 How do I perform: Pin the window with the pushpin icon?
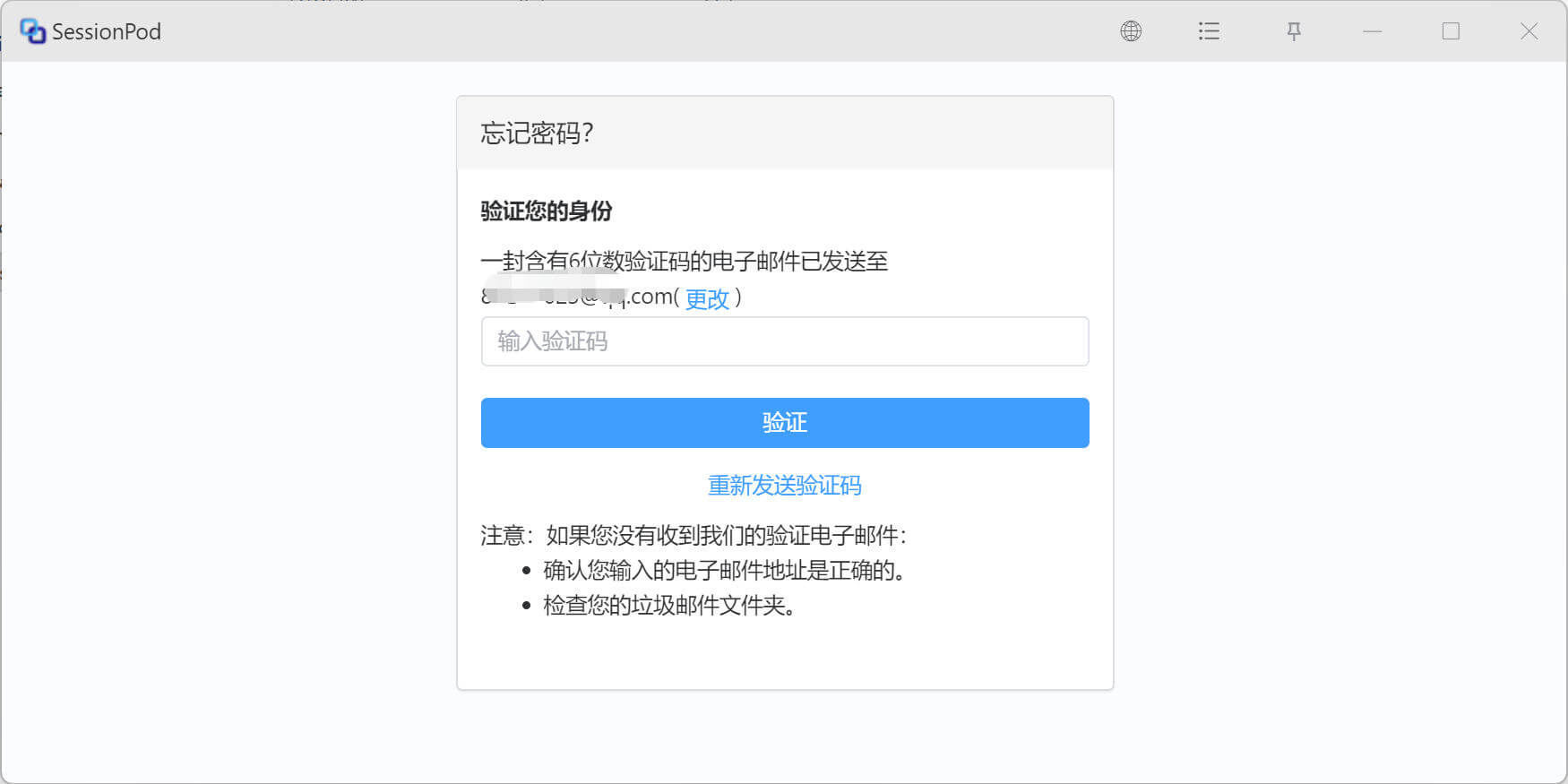pyautogui.click(x=1294, y=31)
